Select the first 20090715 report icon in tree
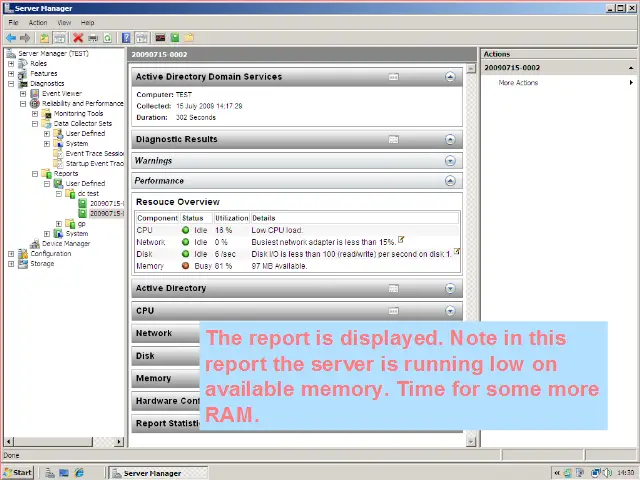Viewport: 640px width, 480px height. tap(82, 203)
